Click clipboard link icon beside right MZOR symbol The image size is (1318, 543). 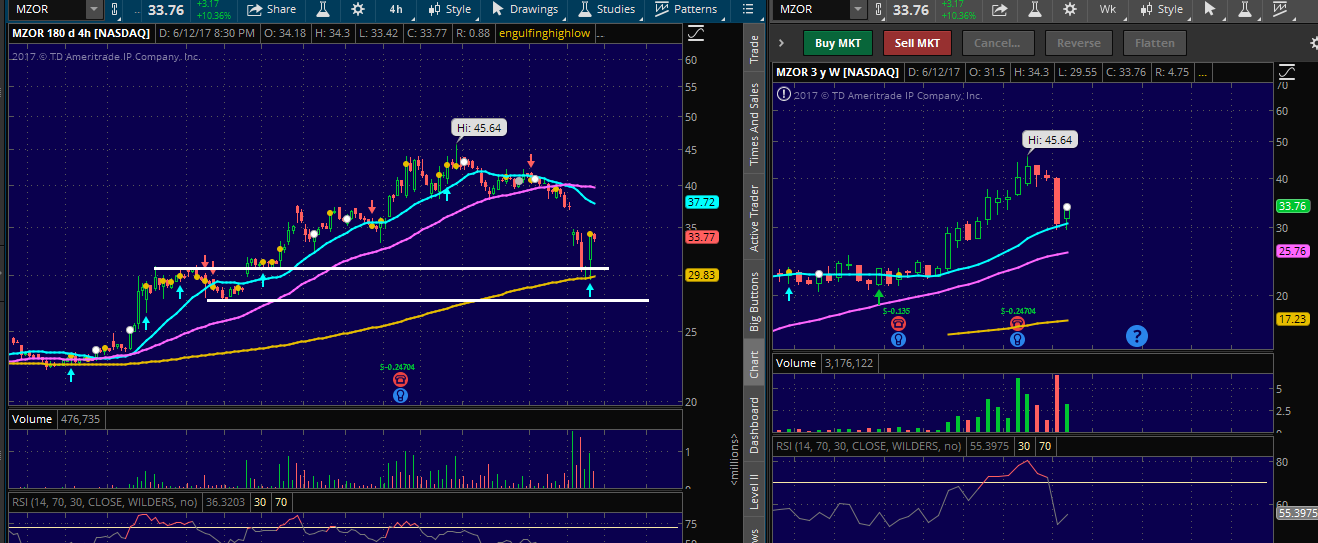[877, 10]
